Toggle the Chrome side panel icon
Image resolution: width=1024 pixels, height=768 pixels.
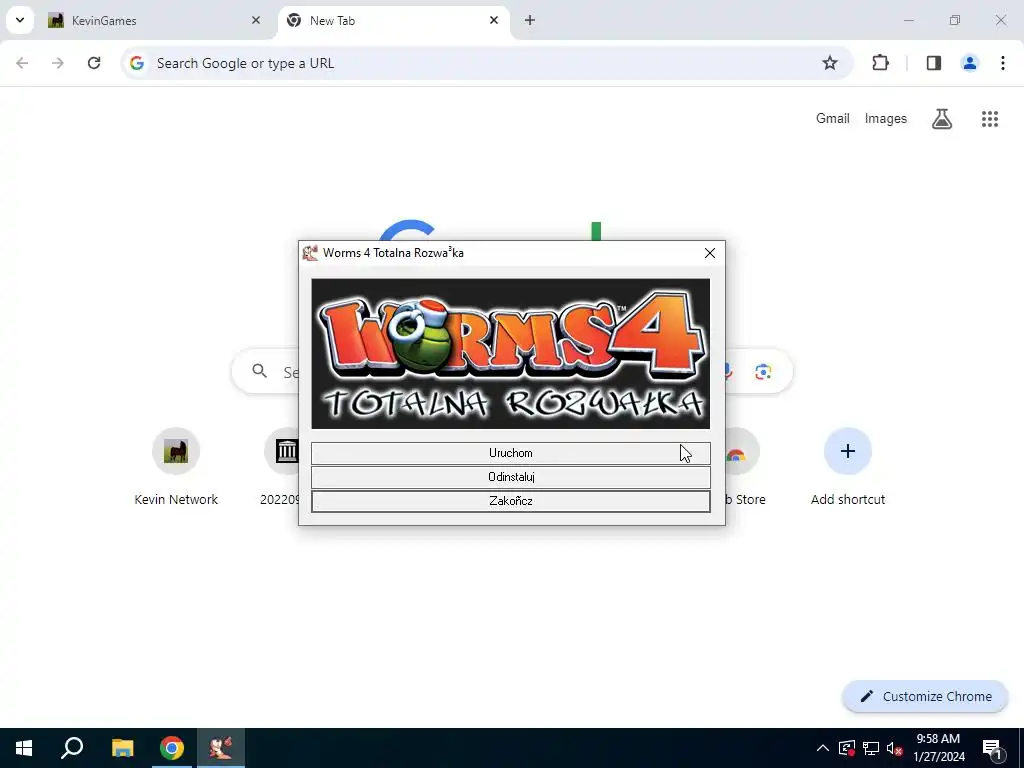(x=934, y=63)
